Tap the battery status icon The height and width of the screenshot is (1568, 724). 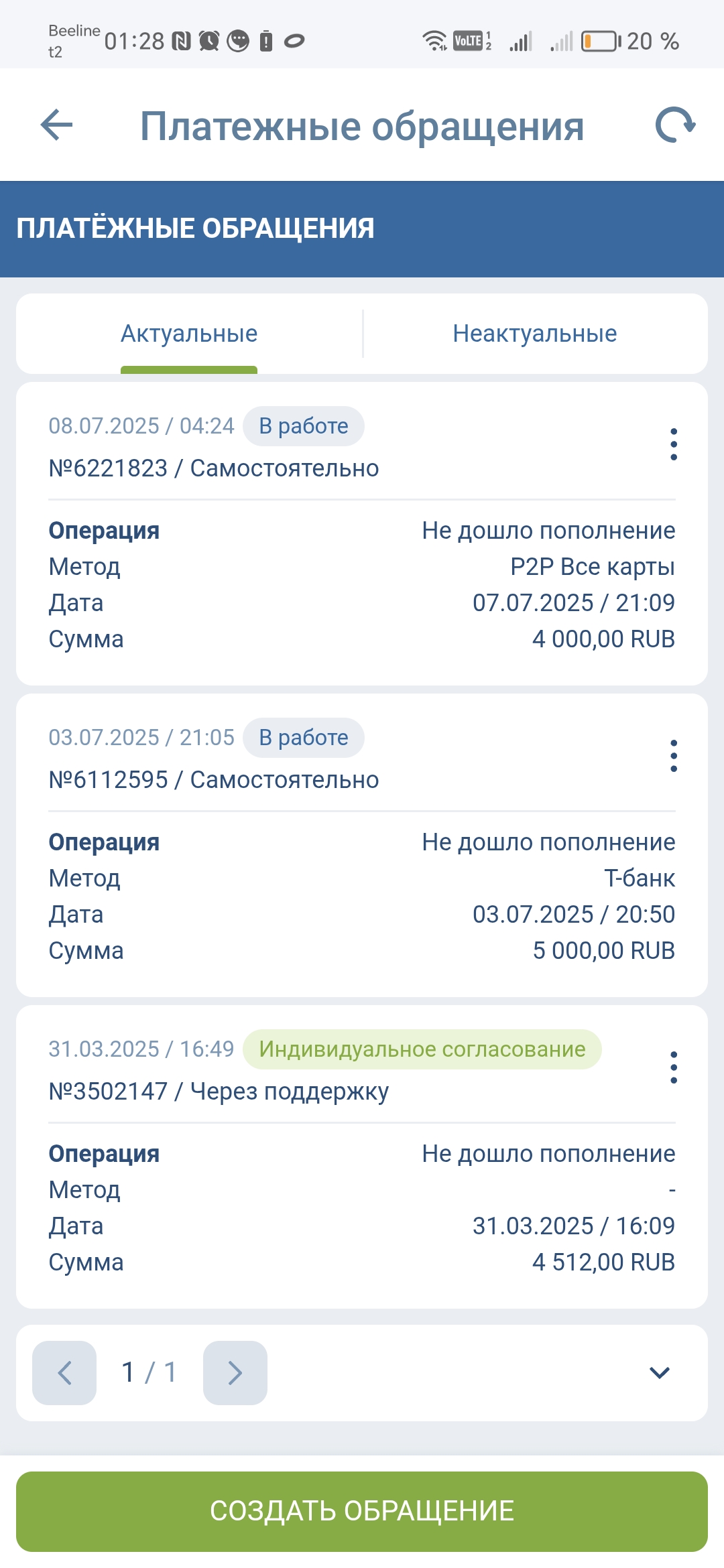coord(600,42)
